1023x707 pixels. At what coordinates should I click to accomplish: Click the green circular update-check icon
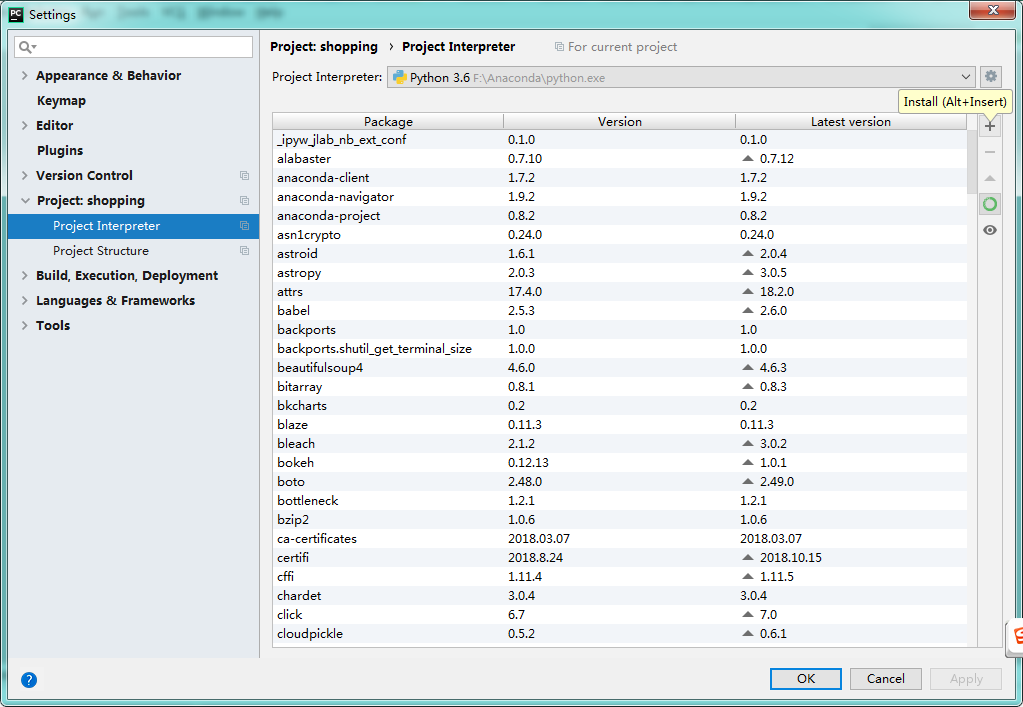pyautogui.click(x=989, y=203)
